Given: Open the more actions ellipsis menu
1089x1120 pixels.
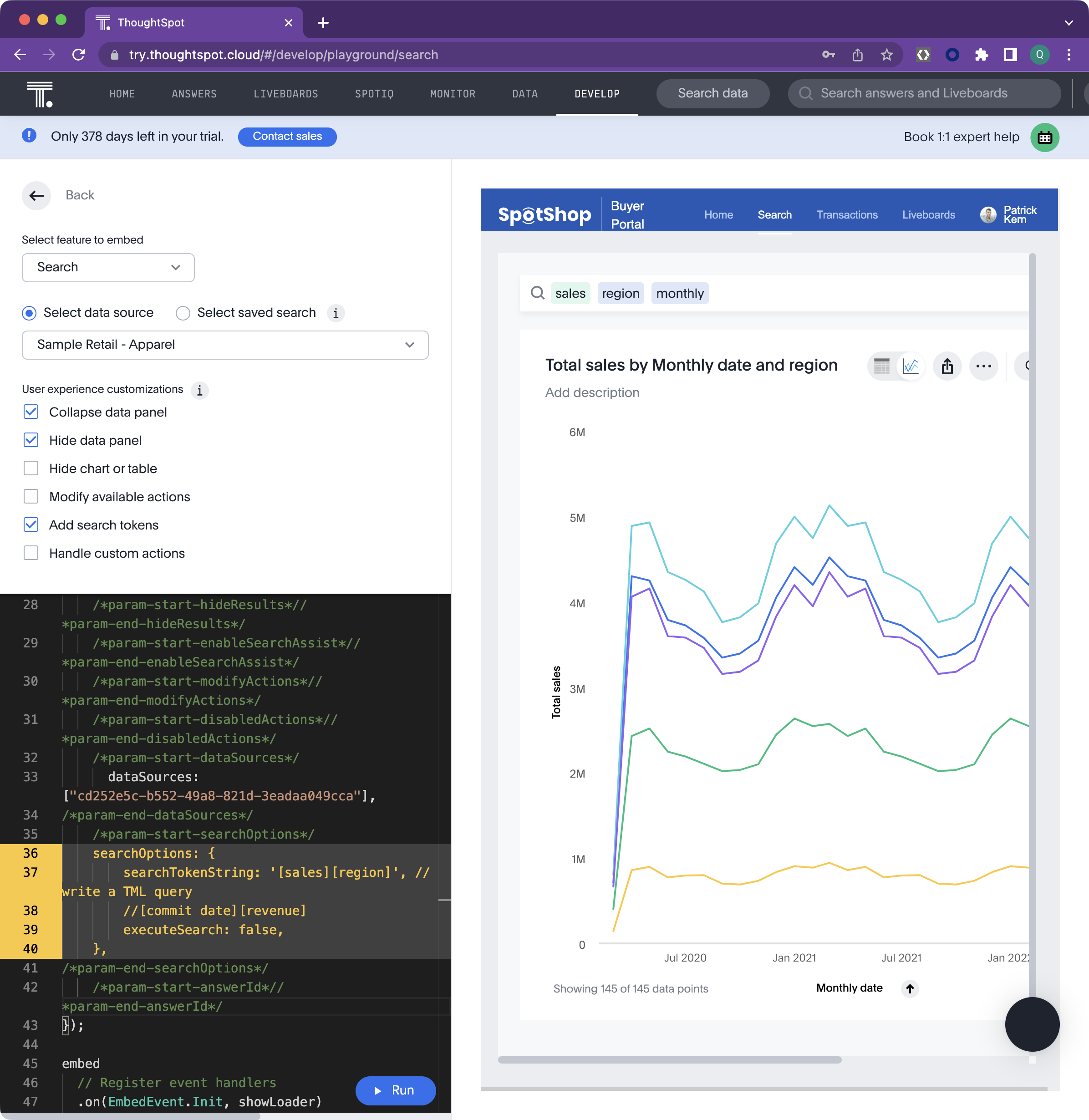Looking at the screenshot, I should (984, 366).
